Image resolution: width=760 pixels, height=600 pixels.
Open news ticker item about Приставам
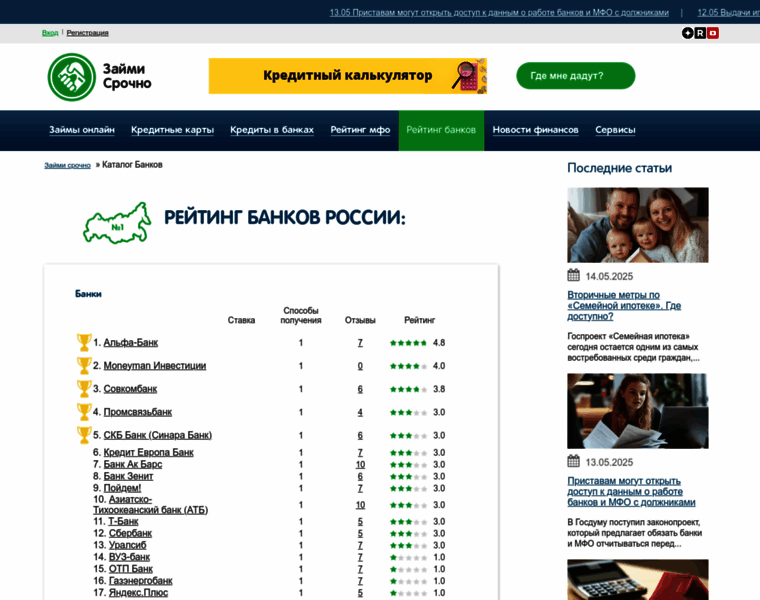tap(499, 13)
